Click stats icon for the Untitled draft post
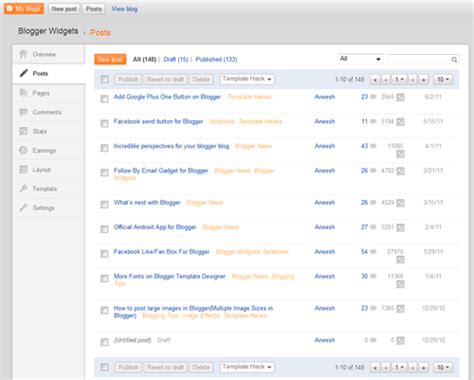This screenshot has width=474, height=380. click(x=400, y=340)
